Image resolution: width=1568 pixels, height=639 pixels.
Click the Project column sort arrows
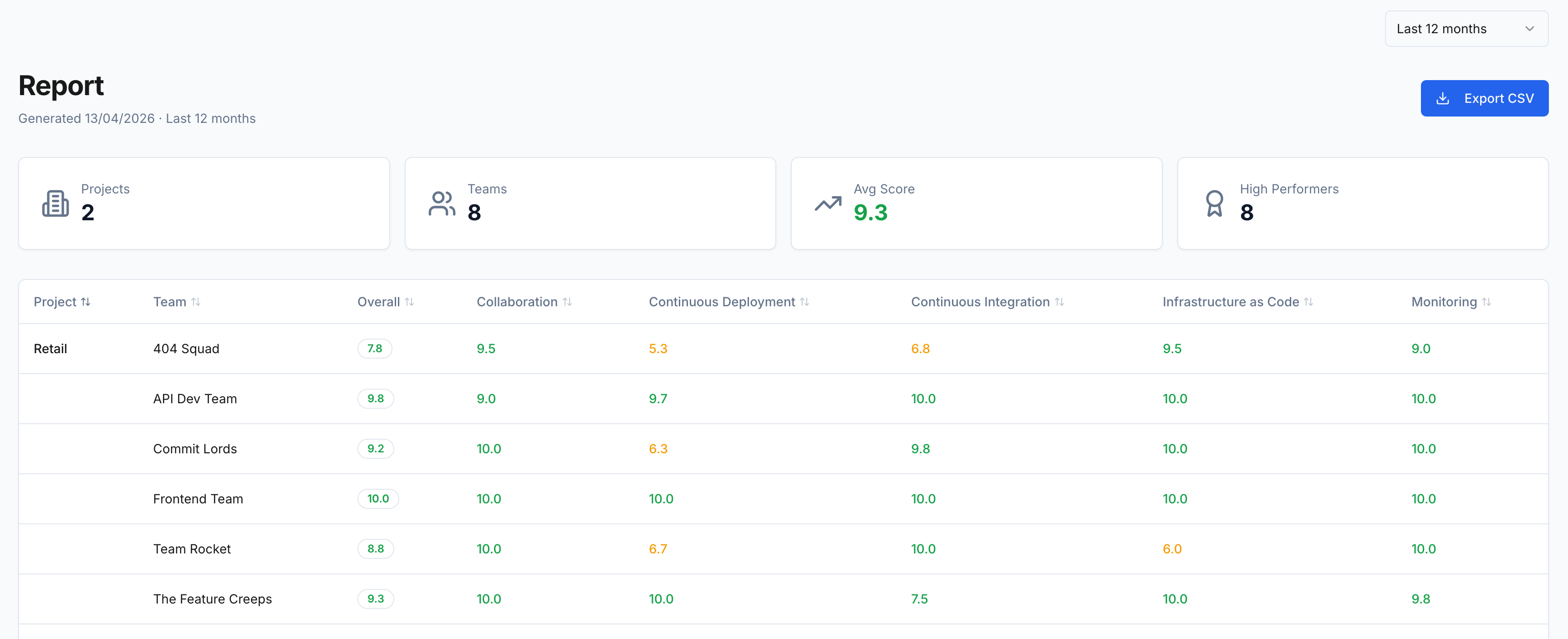click(86, 302)
